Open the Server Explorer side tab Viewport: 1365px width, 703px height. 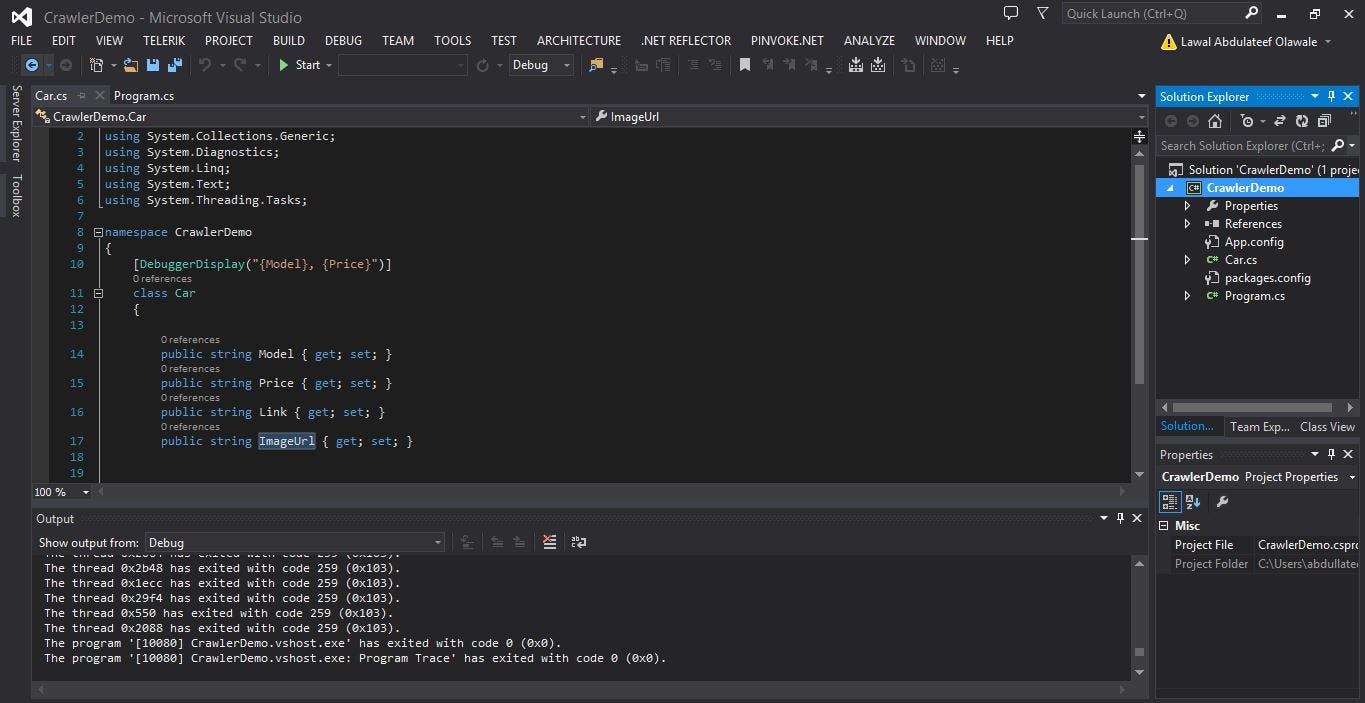click(x=16, y=123)
